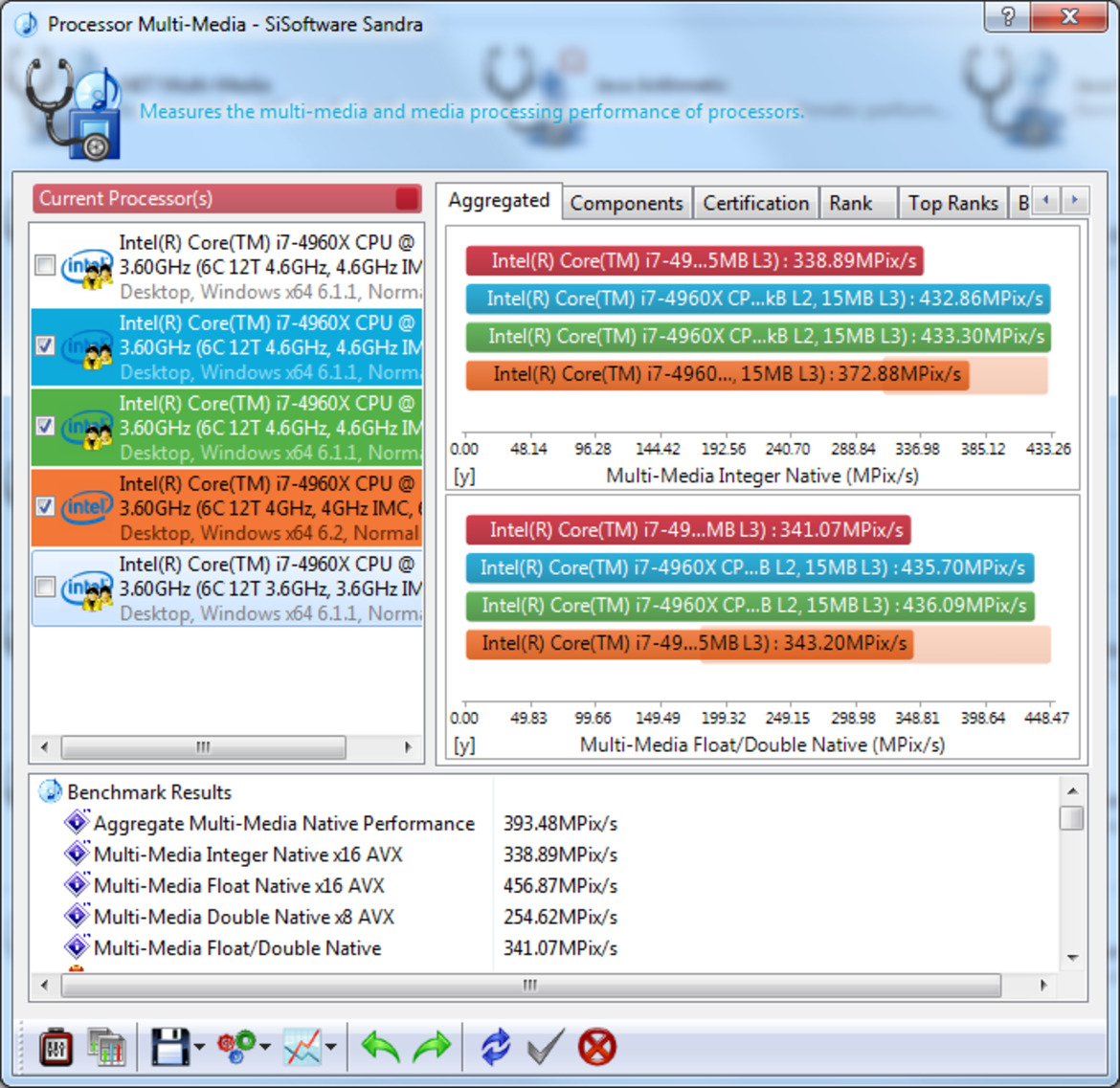Screen dimensions: 1120x1088
Task: Select the Benchmark Results heading row
Action: pyautogui.click(x=149, y=791)
